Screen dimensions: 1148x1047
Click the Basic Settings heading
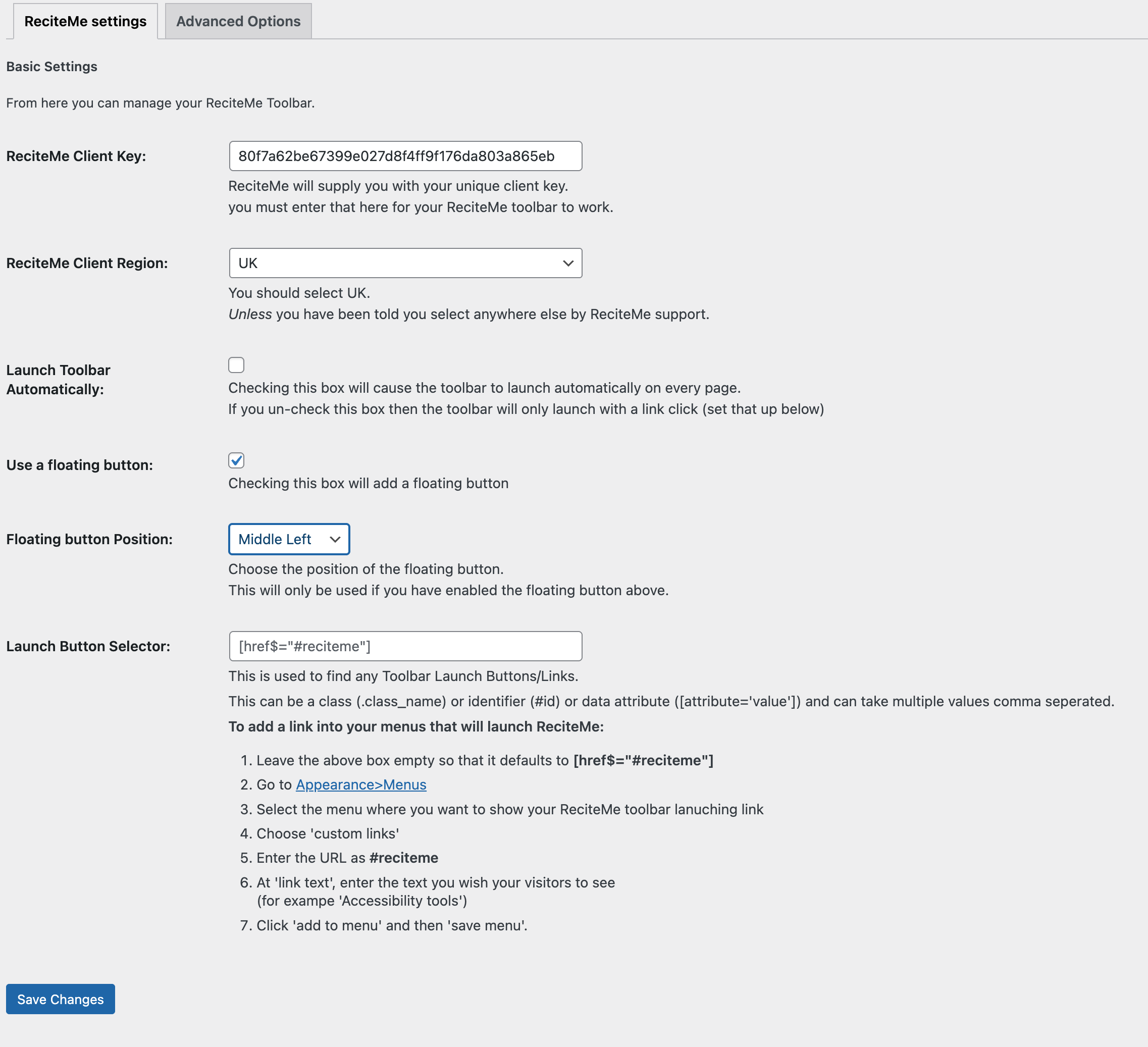(52, 67)
